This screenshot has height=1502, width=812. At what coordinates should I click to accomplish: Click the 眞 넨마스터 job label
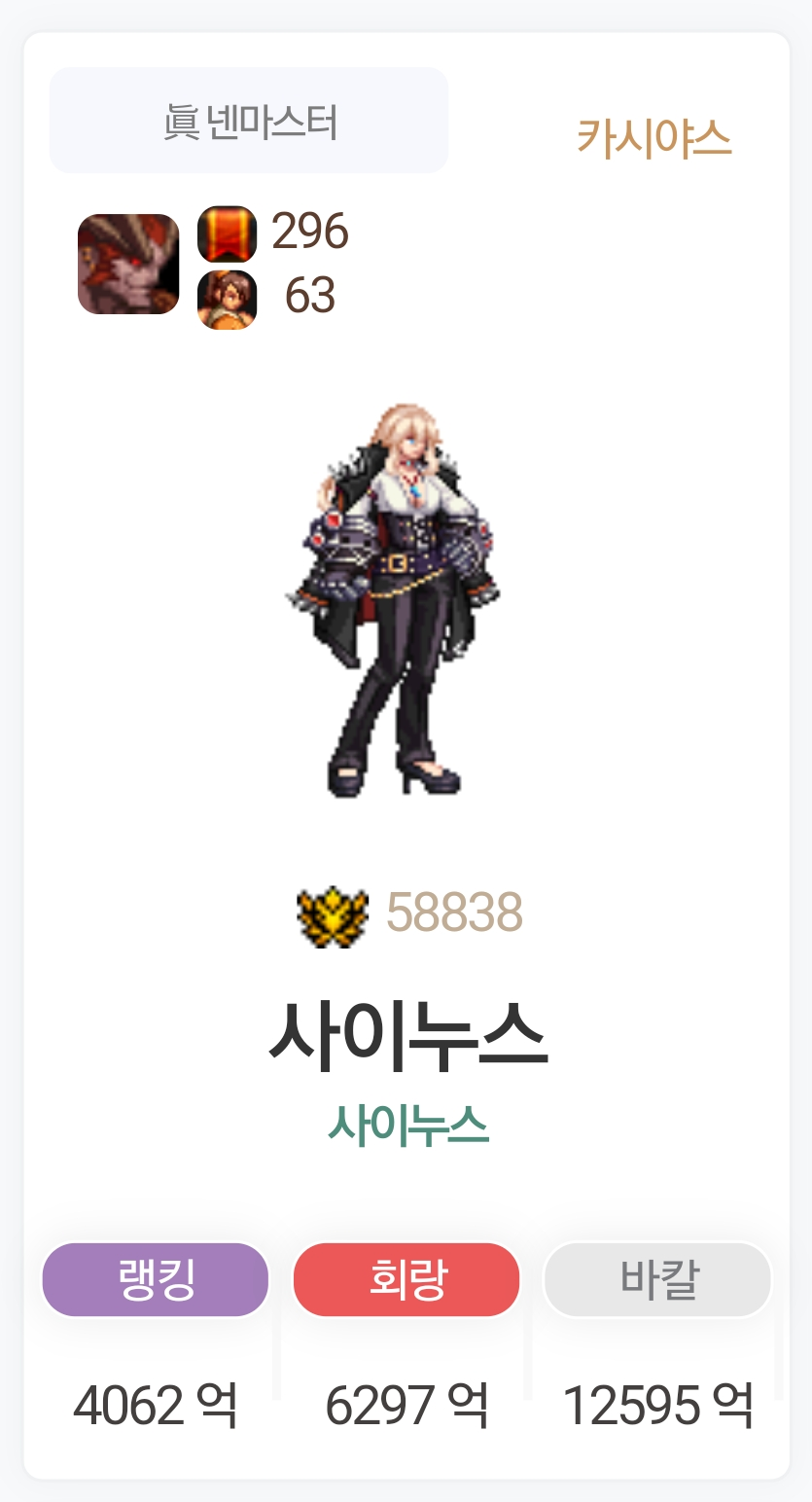click(x=250, y=123)
